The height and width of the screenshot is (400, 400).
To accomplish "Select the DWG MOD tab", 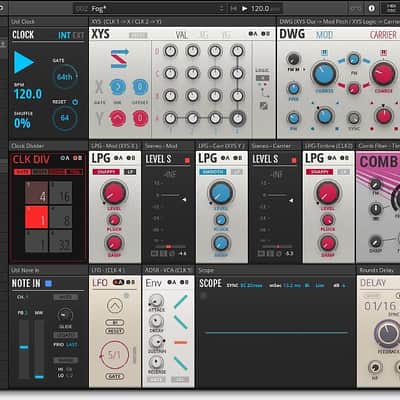I will pyautogui.click(x=324, y=35).
